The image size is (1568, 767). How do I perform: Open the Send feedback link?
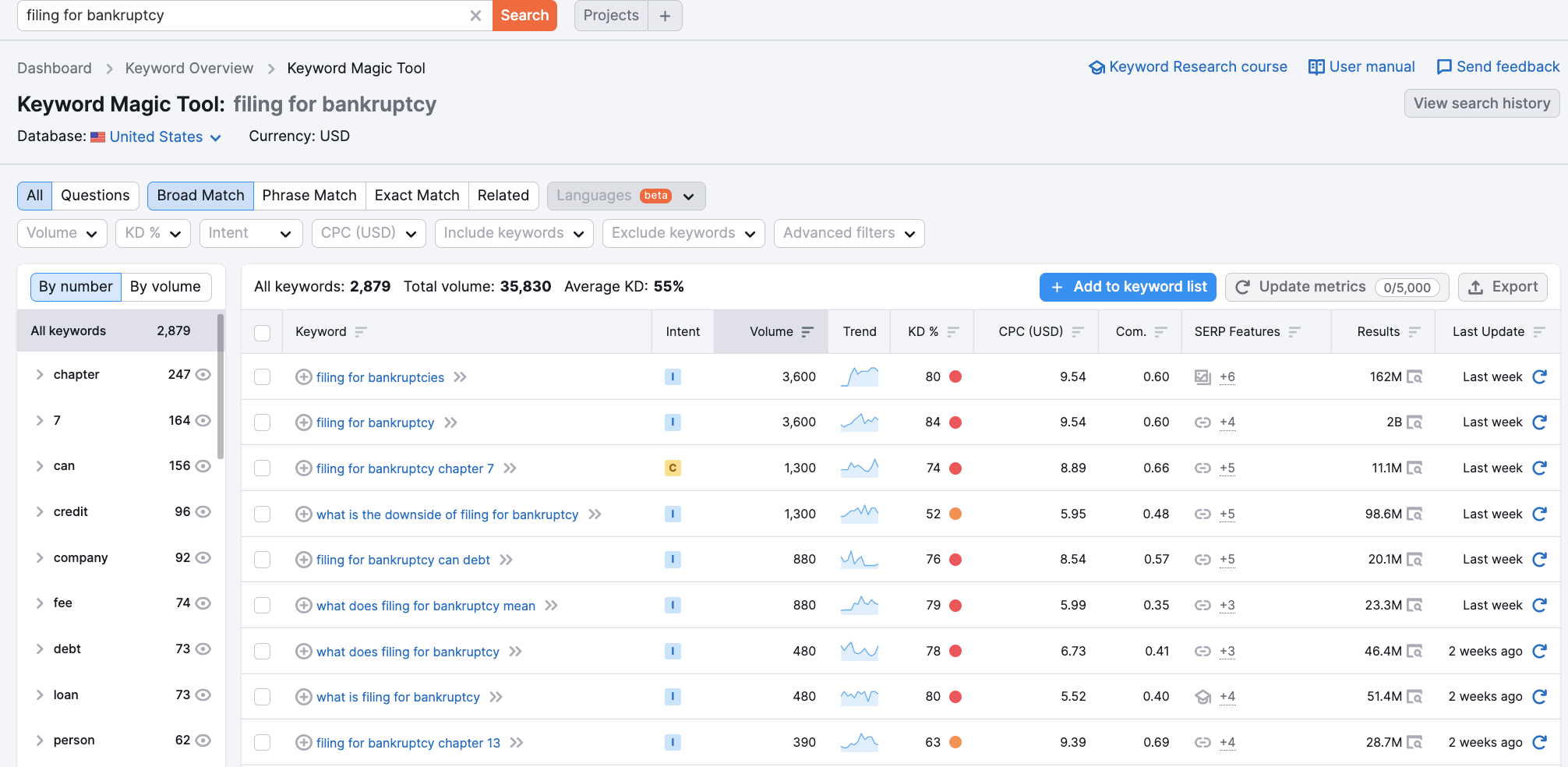coord(1498,67)
